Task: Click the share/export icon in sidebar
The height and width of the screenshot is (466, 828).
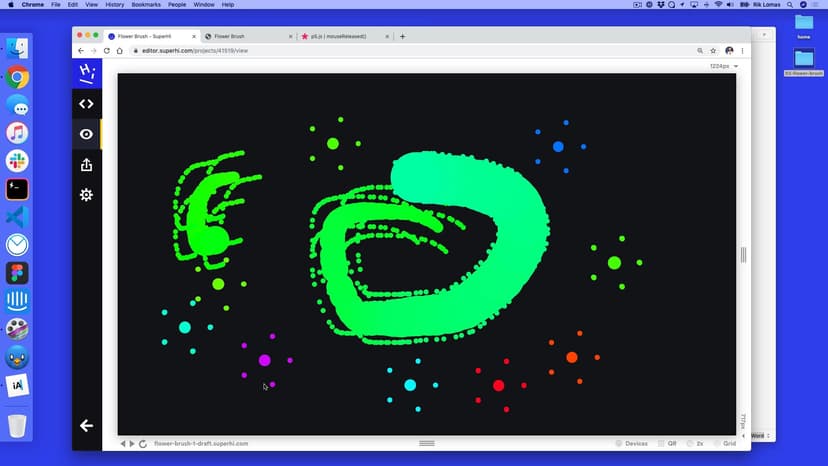Action: [x=86, y=164]
